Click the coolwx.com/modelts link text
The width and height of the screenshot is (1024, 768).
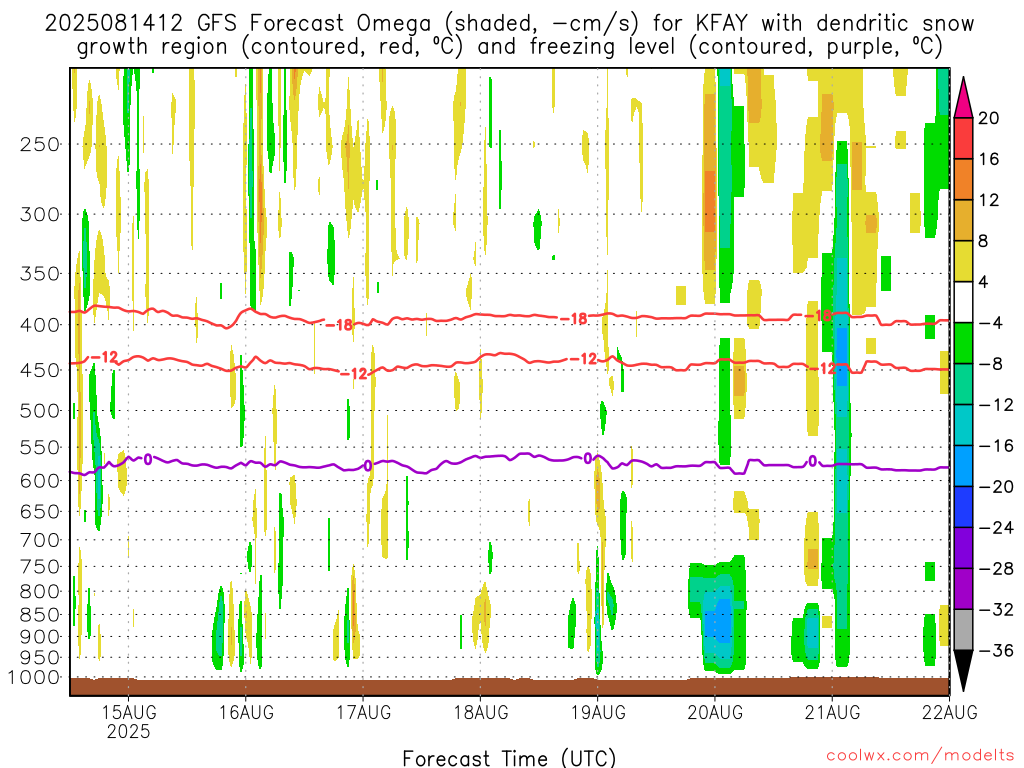click(x=920, y=756)
